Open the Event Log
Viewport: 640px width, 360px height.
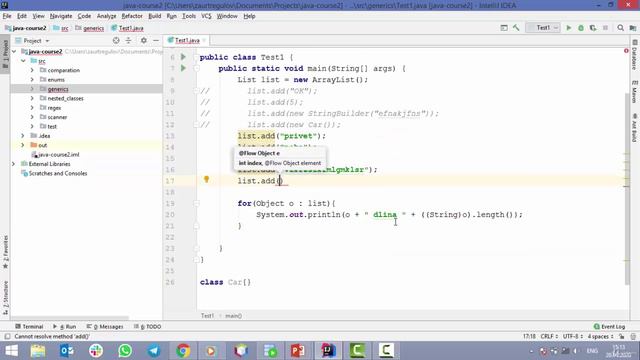[x=609, y=327]
